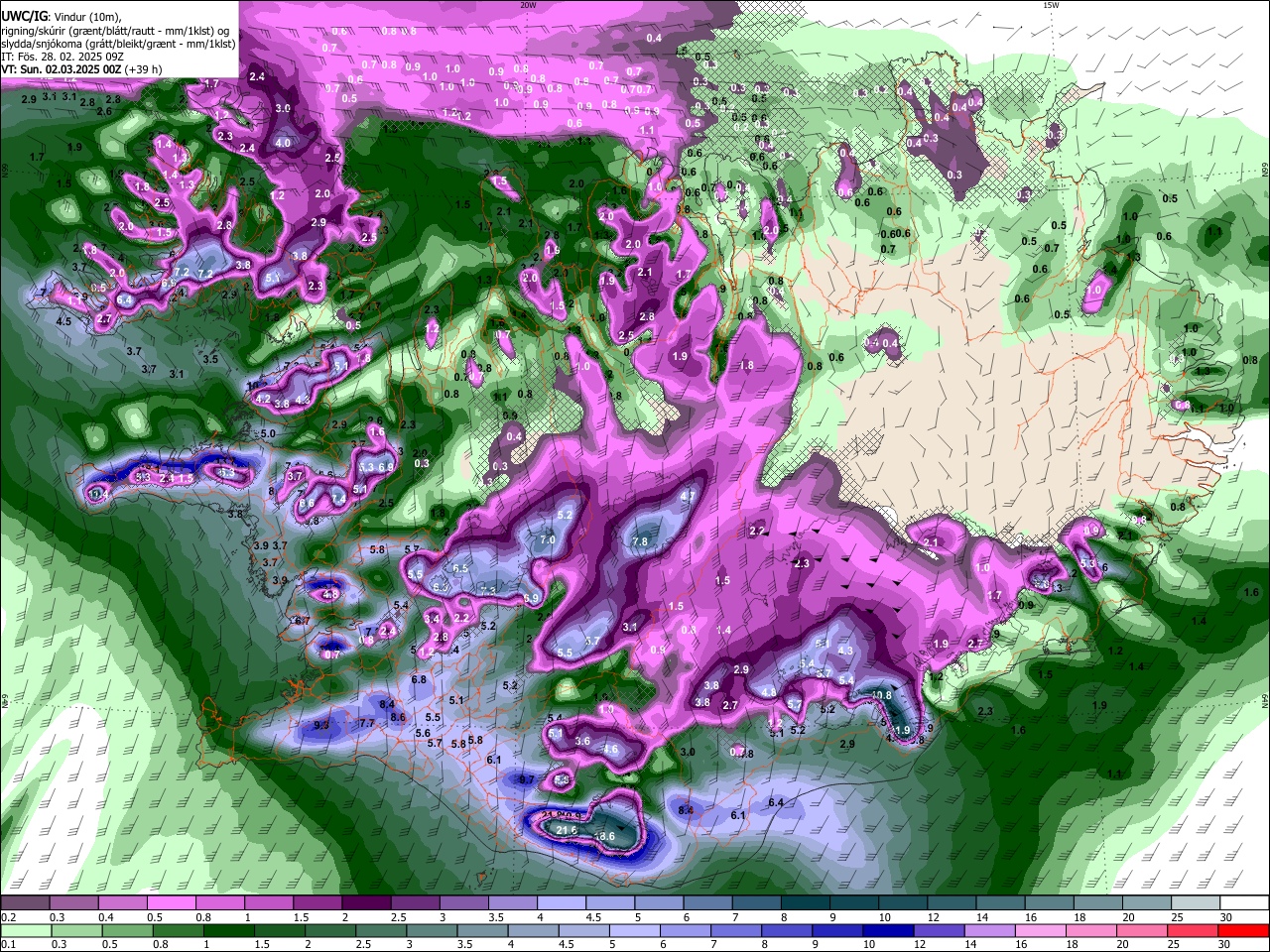Click the 'slydda/snjókoma' legend description line

118,44
